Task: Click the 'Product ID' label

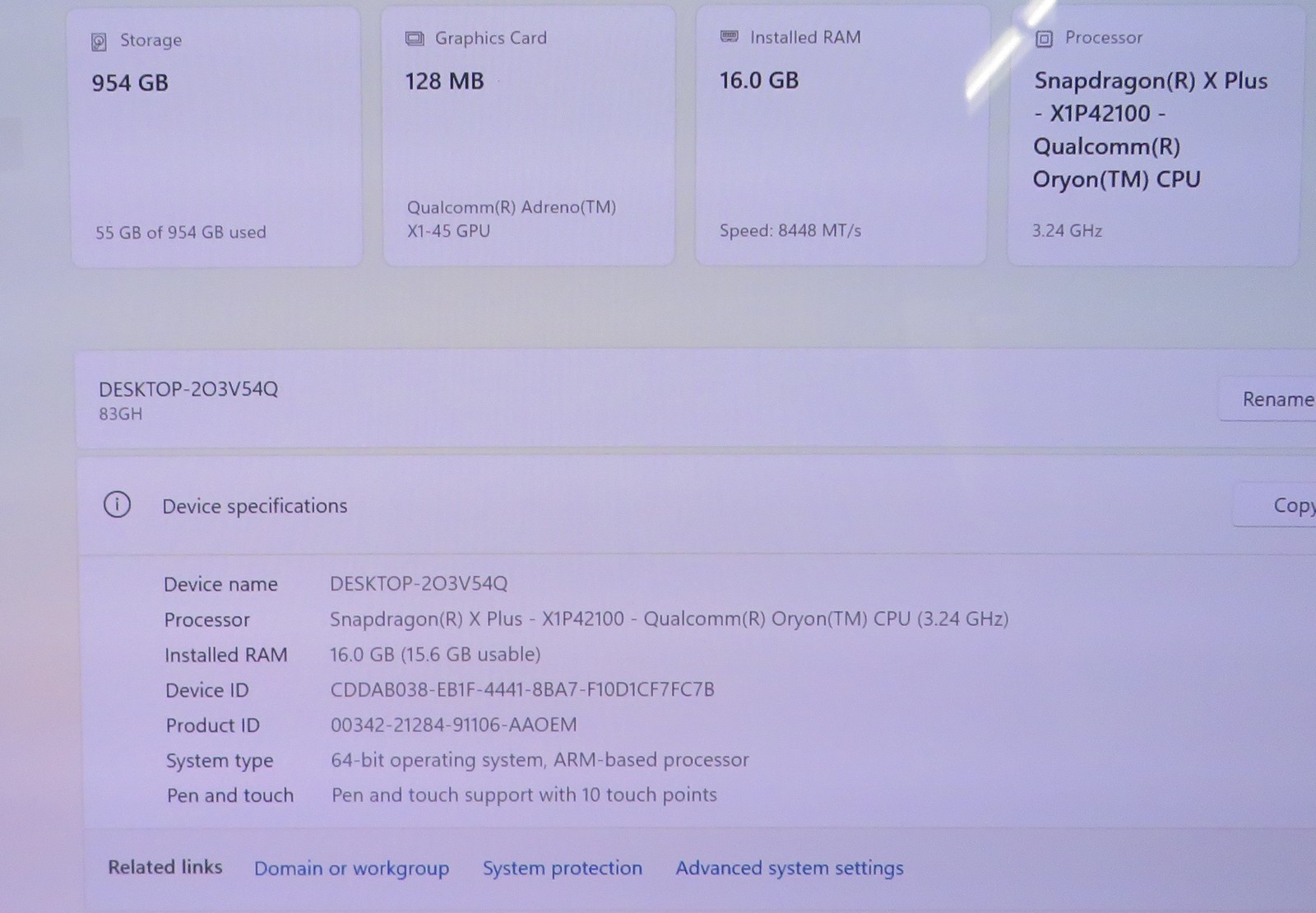Action: [213, 725]
